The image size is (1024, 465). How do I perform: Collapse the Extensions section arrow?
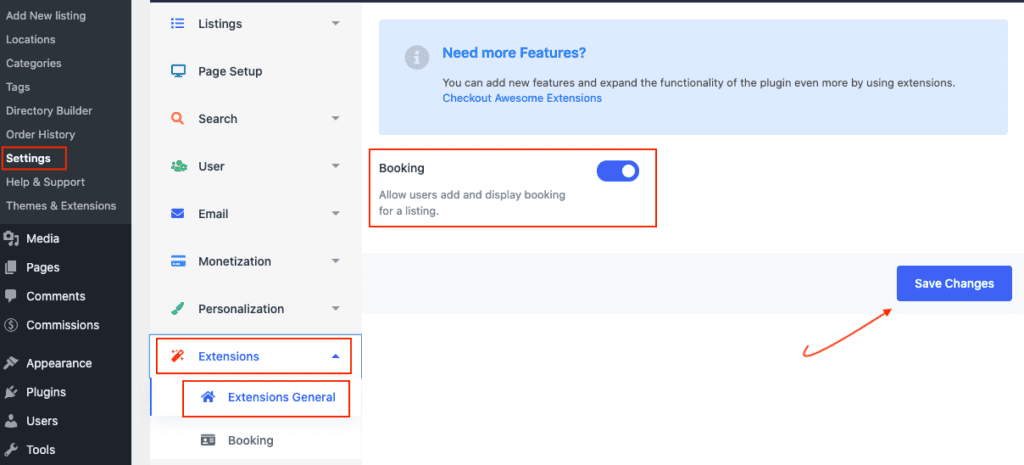[336, 357]
